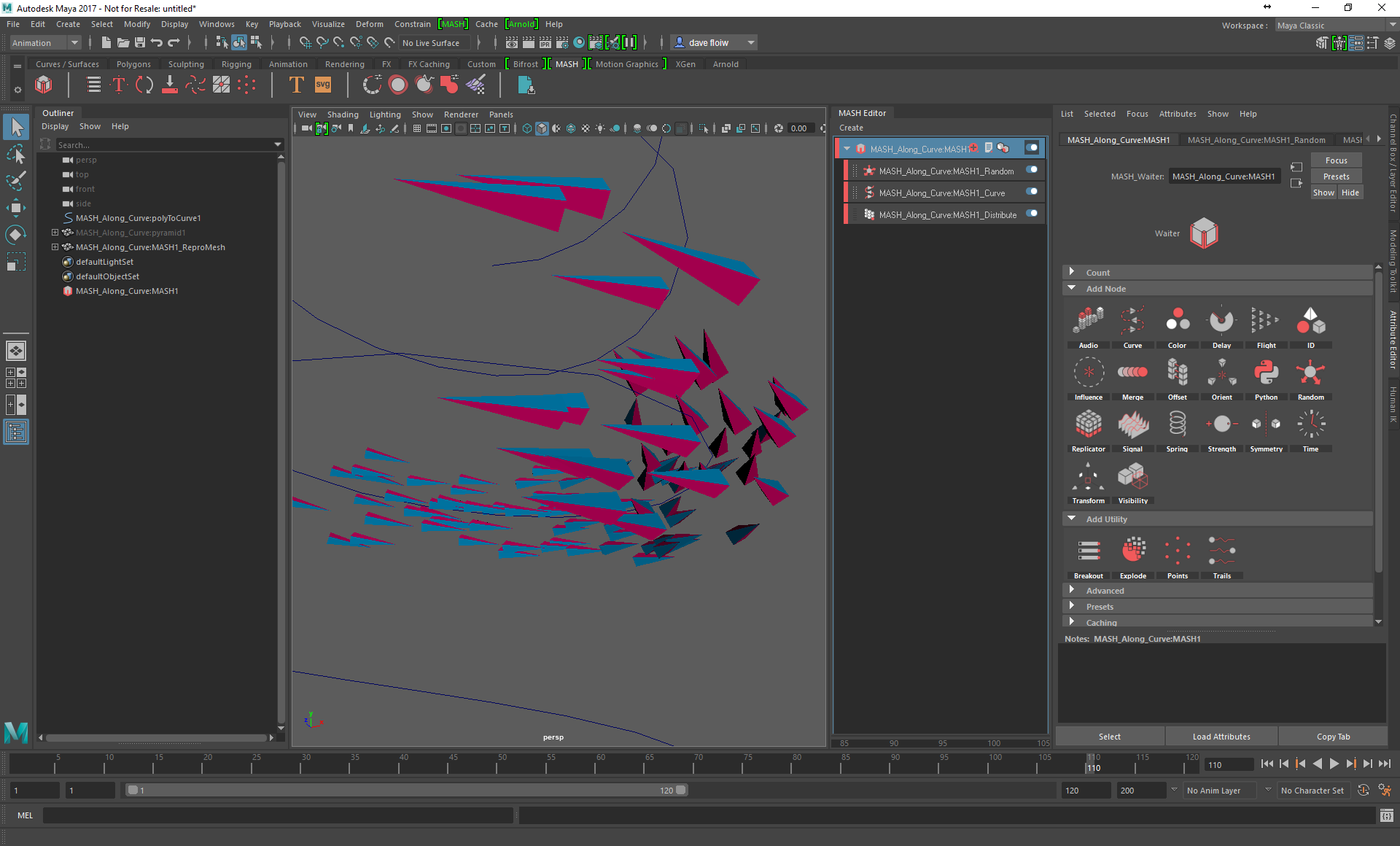Select the Python node icon
The height and width of the screenshot is (846, 1400).
[1266, 375]
